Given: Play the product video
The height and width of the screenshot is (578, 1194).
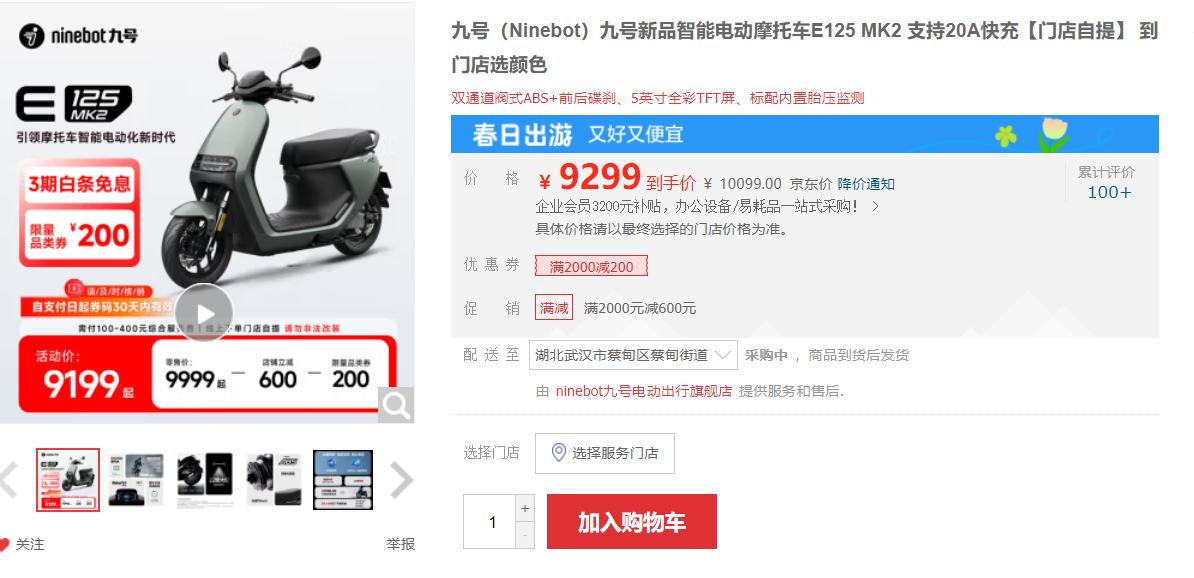Looking at the screenshot, I should pyautogui.click(x=203, y=313).
